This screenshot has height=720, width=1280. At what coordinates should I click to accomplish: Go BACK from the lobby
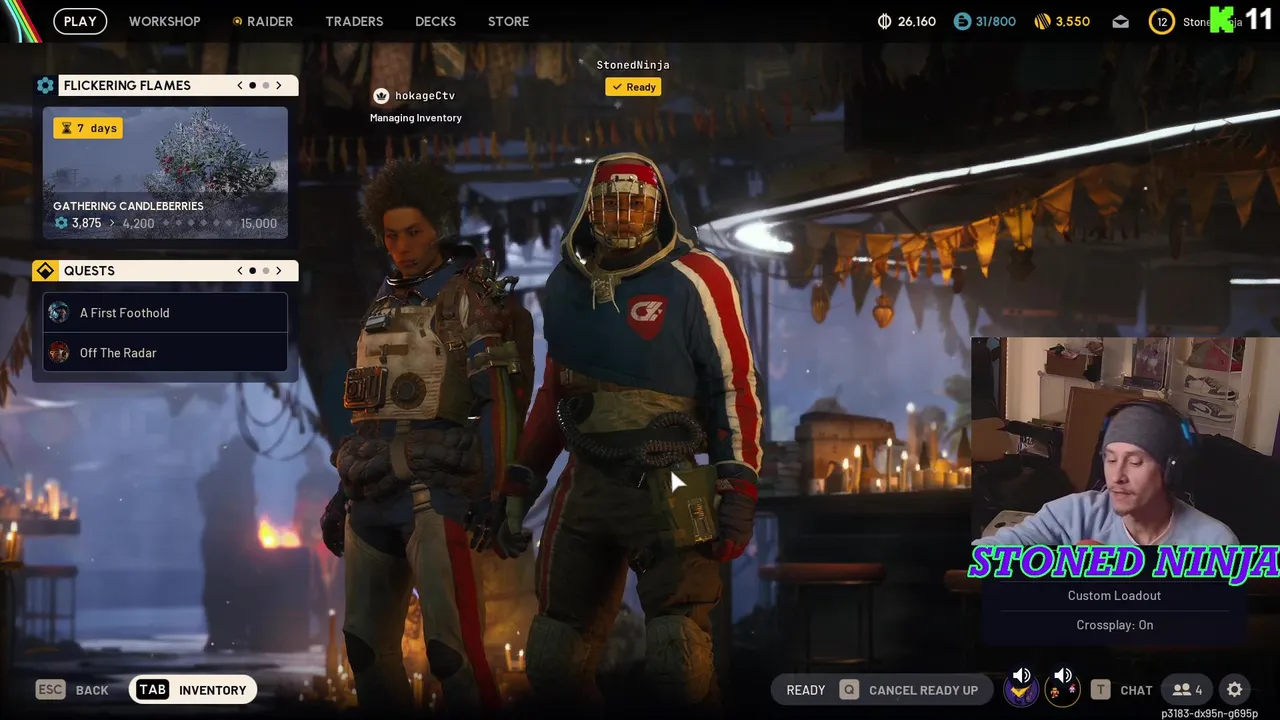coord(92,690)
